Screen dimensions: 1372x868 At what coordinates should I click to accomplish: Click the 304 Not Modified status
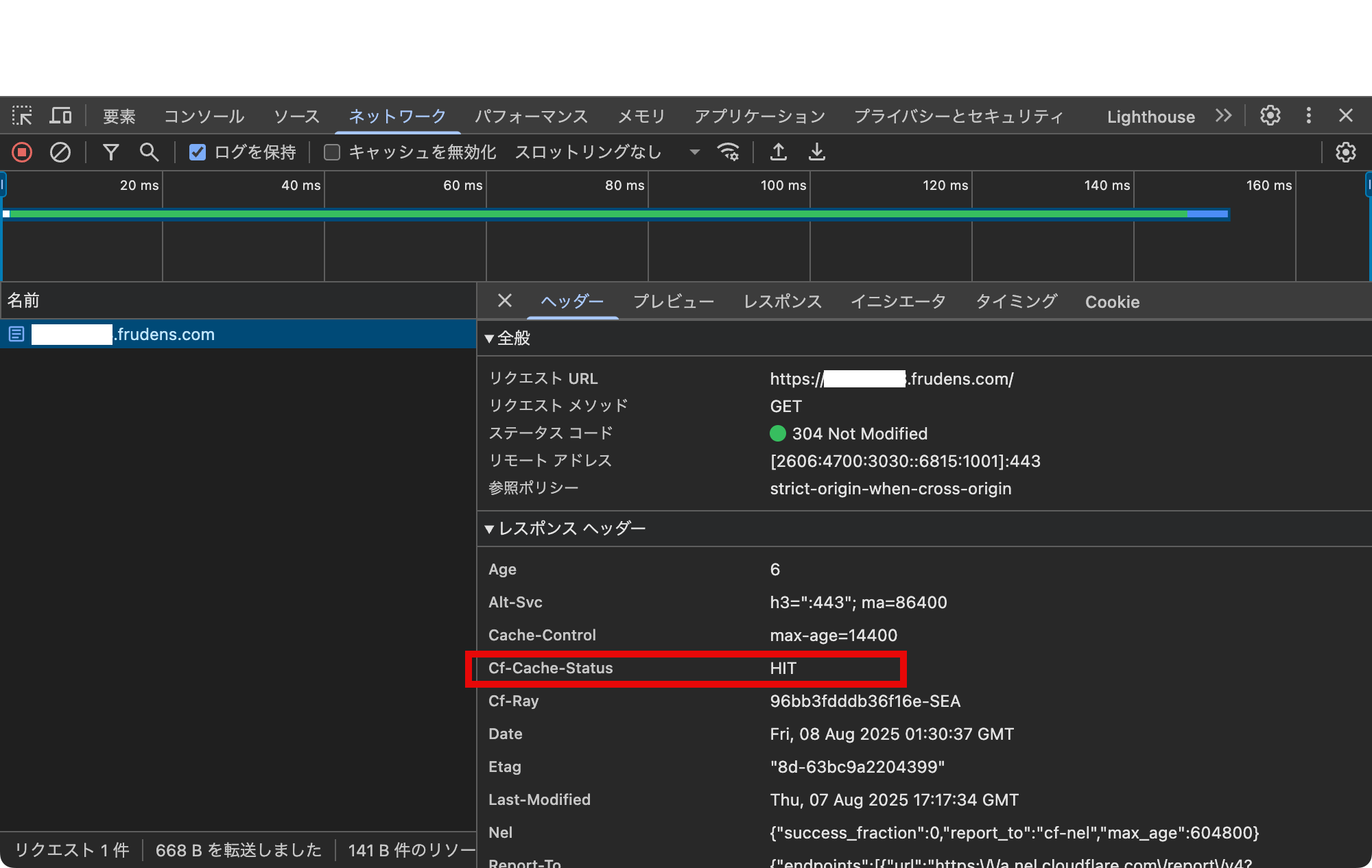pyautogui.click(x=849, y=433)
